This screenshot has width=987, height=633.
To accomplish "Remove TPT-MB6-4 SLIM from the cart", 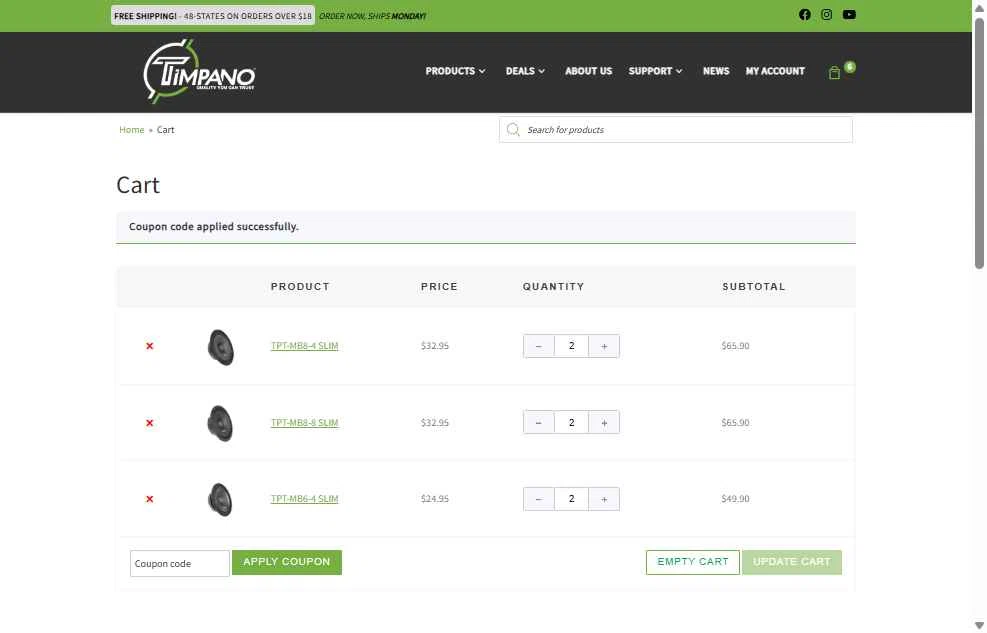I will pyautogui.click(x=150, y=499).
